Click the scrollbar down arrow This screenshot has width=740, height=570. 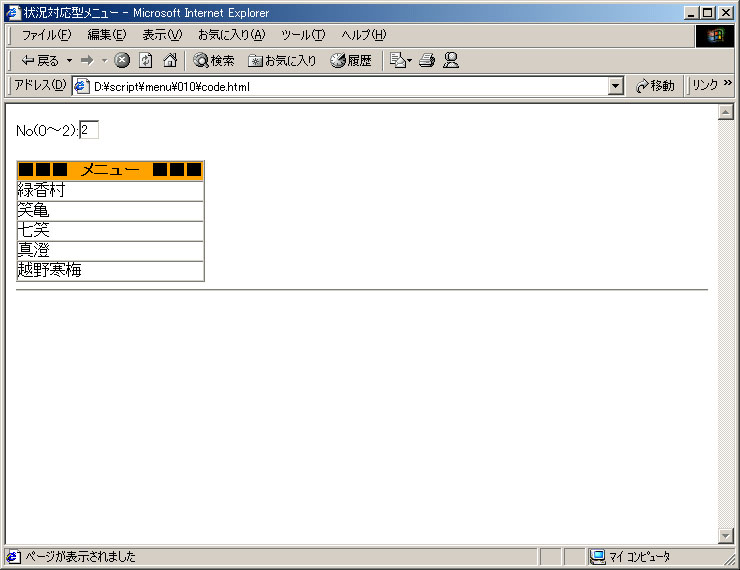725,536
